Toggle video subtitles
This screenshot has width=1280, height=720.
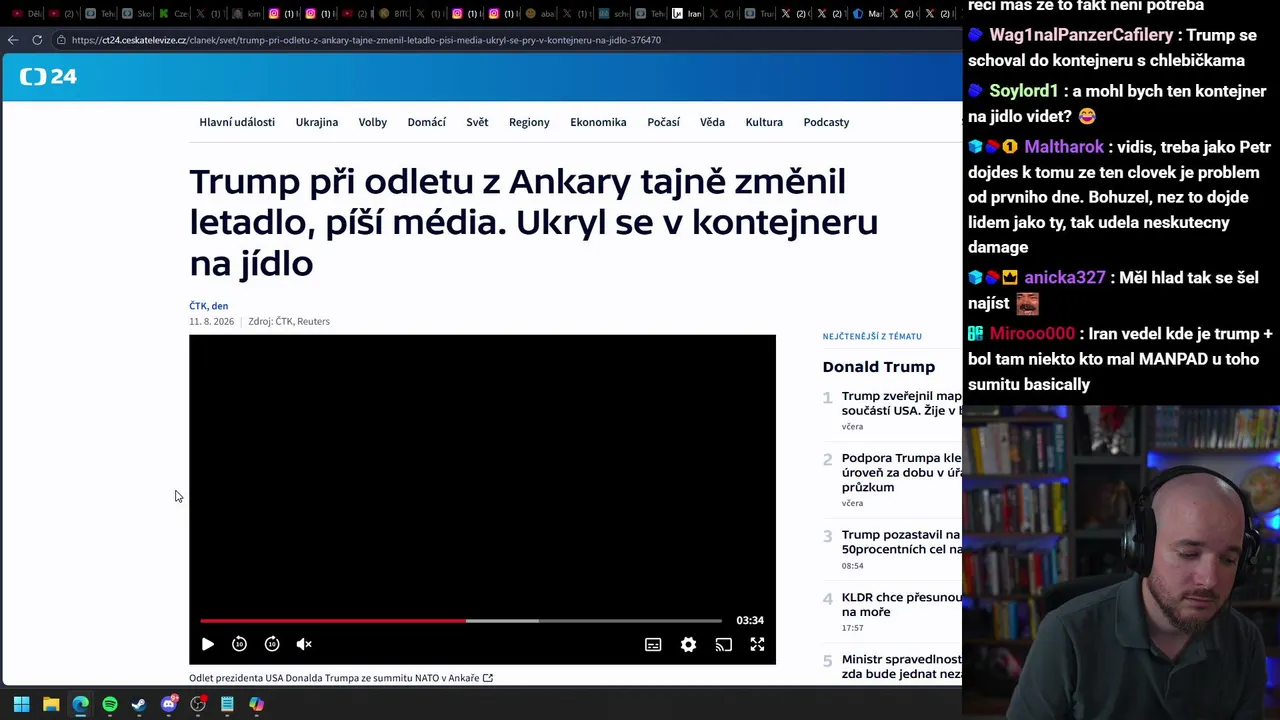[x=653, y=645]
